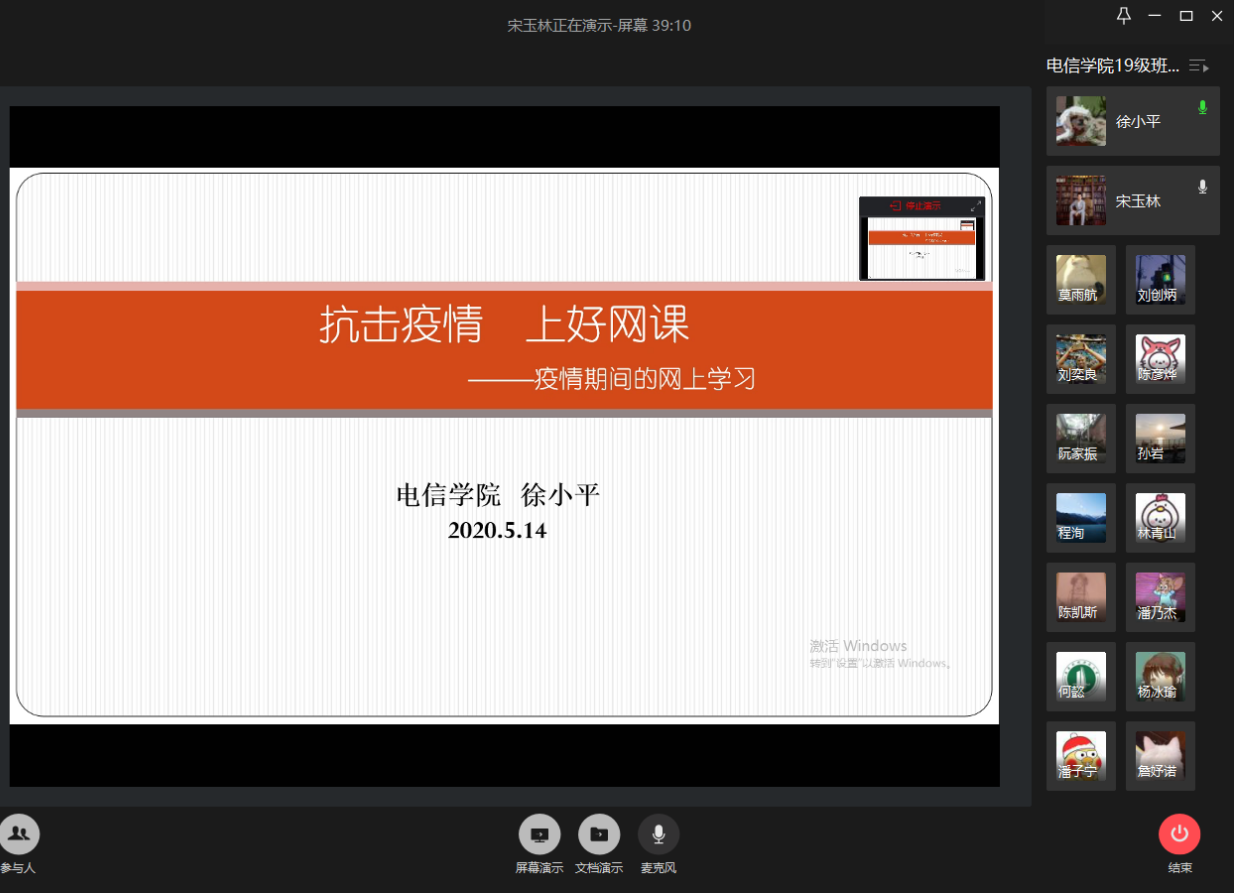Open the 参与人 participants panel
This screenshot has height=893, width=1234.
[x=18, y=834]
